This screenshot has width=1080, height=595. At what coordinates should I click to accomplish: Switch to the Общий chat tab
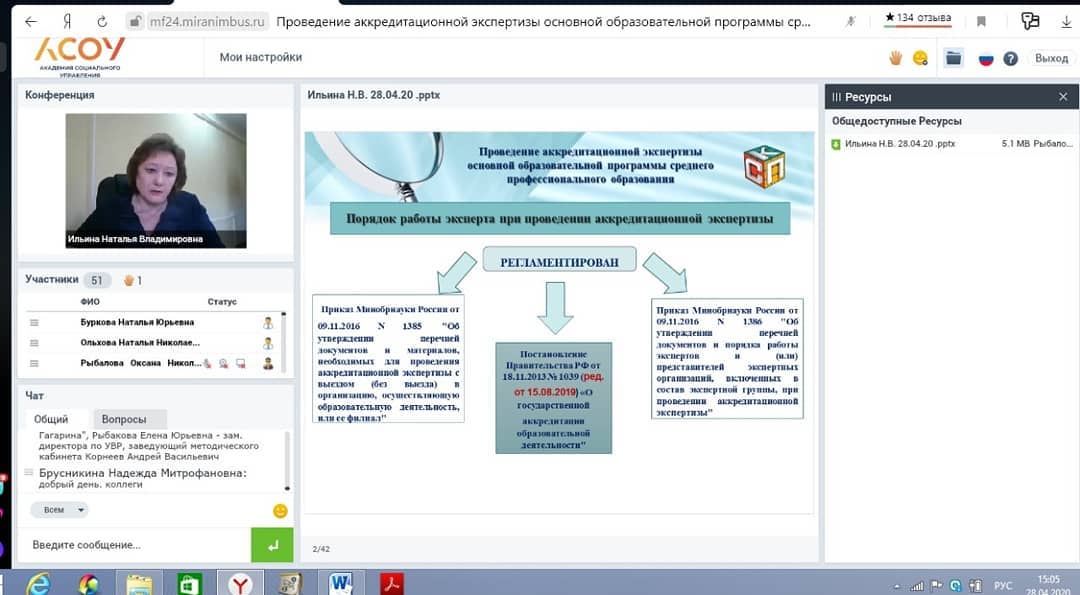(x=51, y=419)
